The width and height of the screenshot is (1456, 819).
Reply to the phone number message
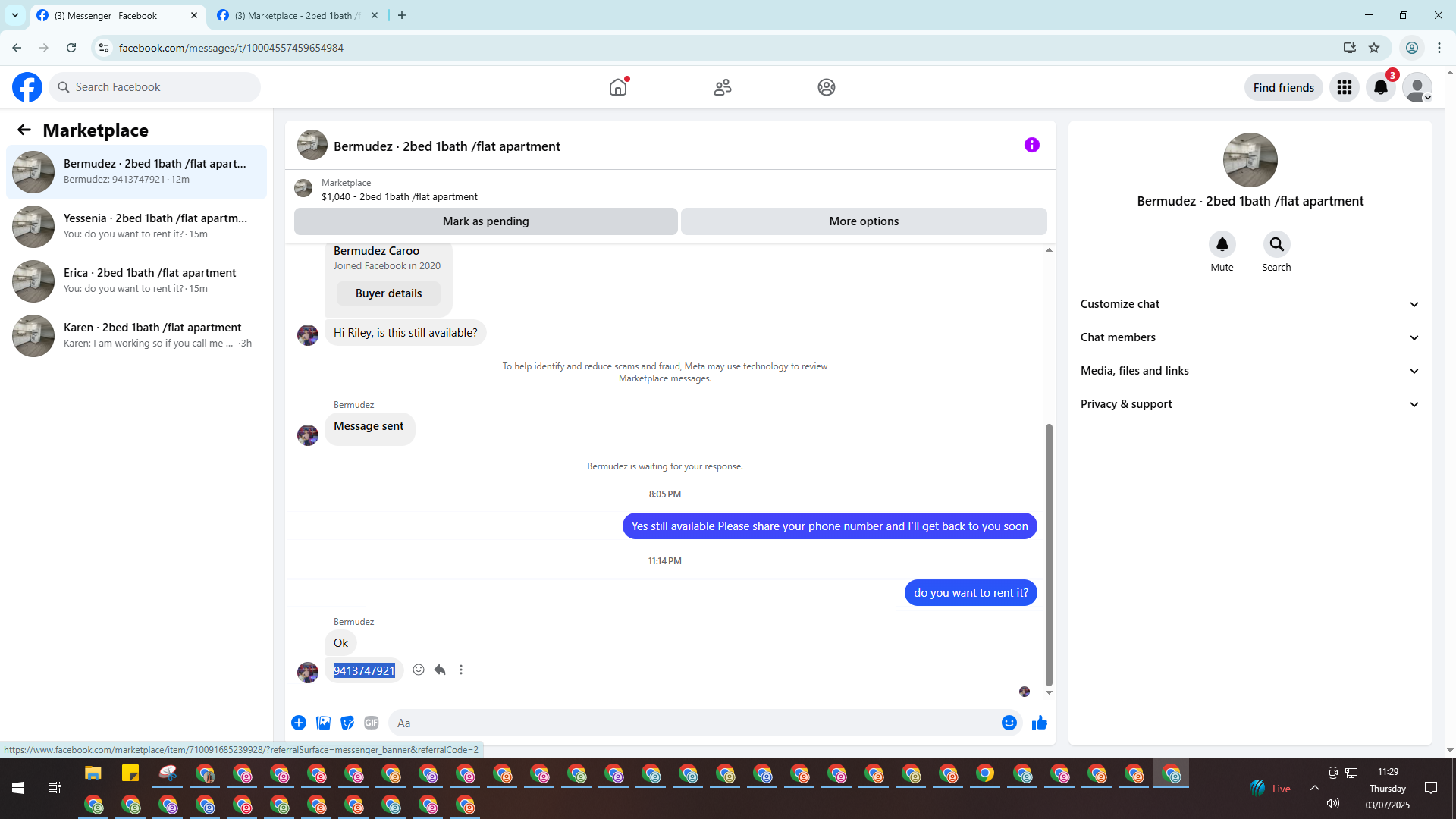[440, 670]
